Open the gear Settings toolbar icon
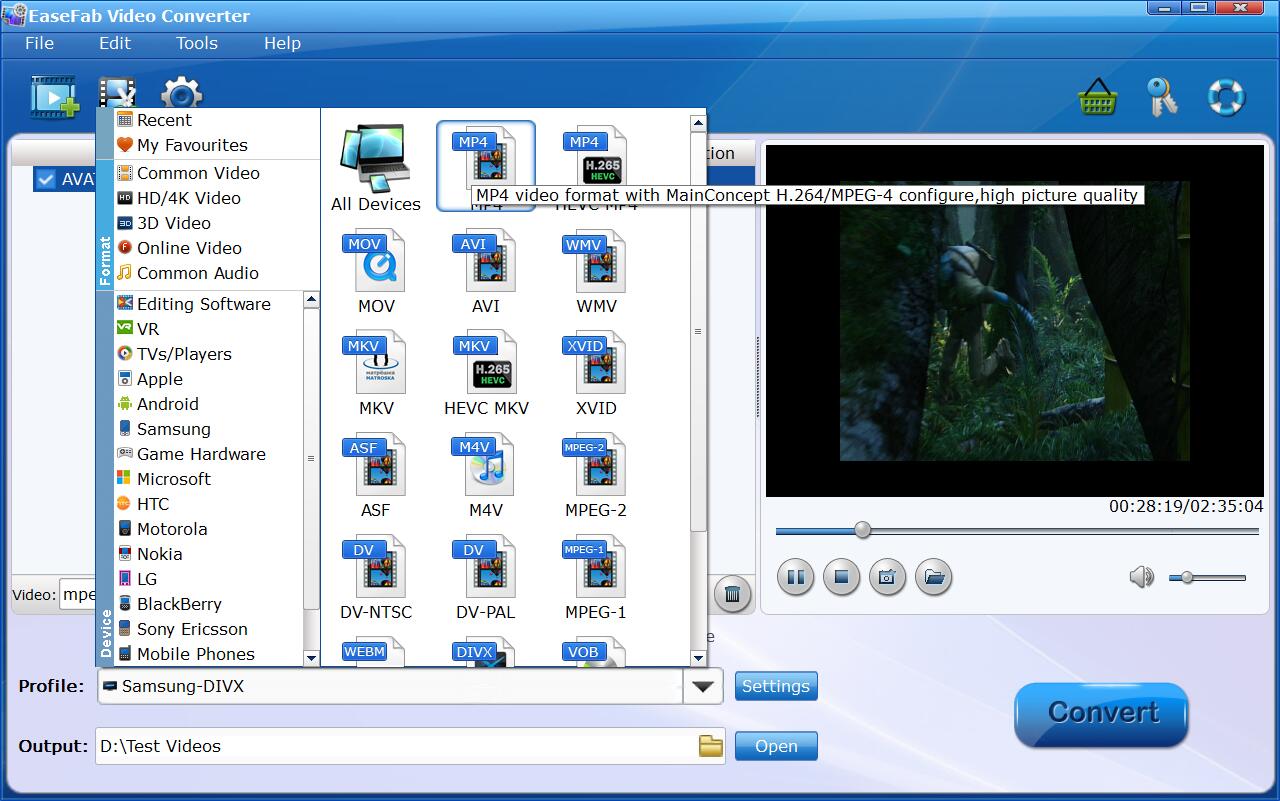This screenshot has height=801, width=1280. point(182,93)
